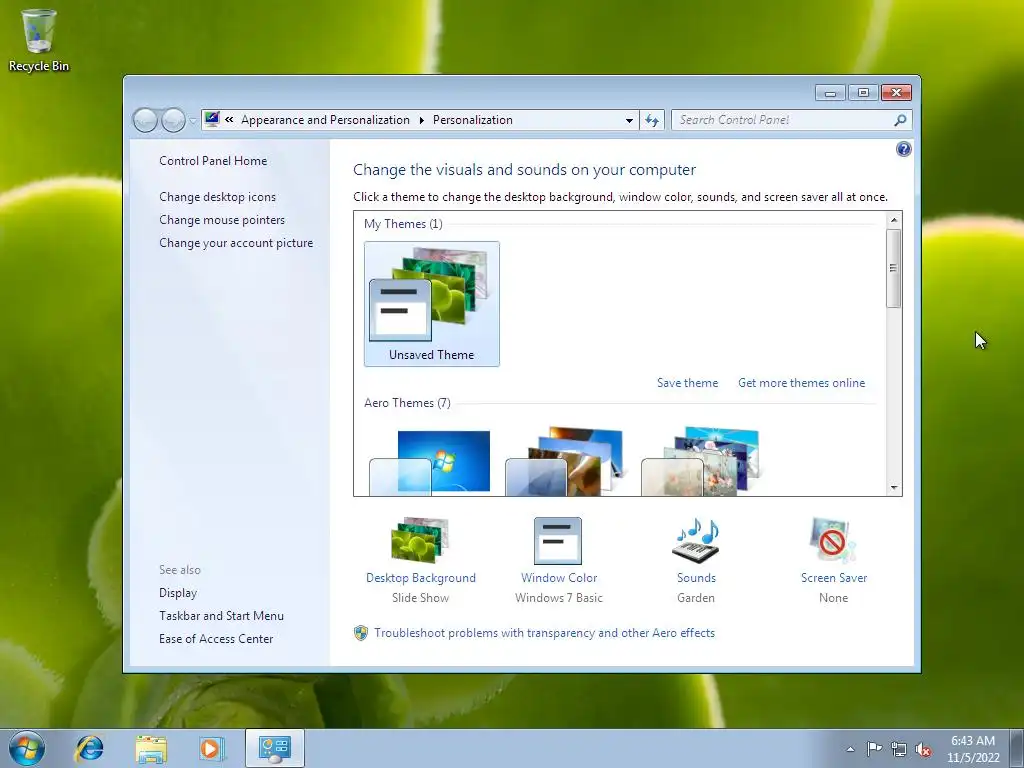Image resolution: width=1024 pixels, height=768 pixels.
Task: Click the theme list scroll up arrow
Action: point(893,220)
